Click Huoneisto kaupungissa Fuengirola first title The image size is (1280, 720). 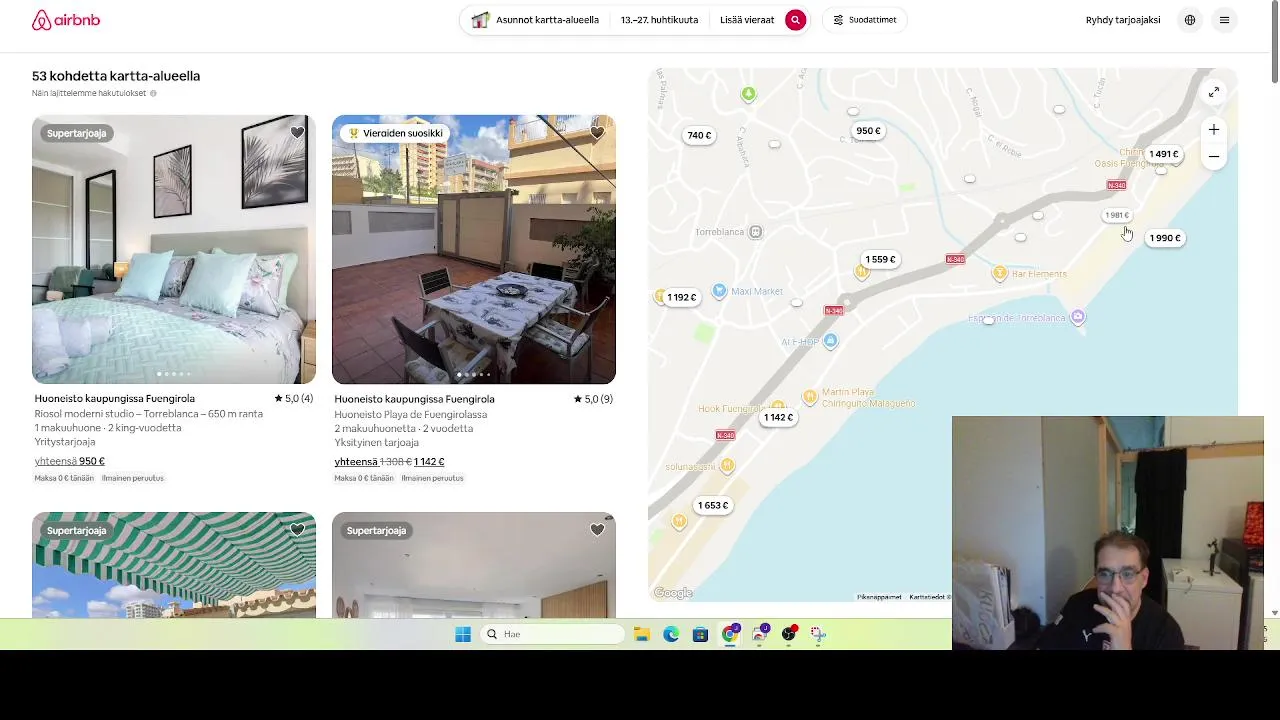pyautogui.click(x=115, y=398)
